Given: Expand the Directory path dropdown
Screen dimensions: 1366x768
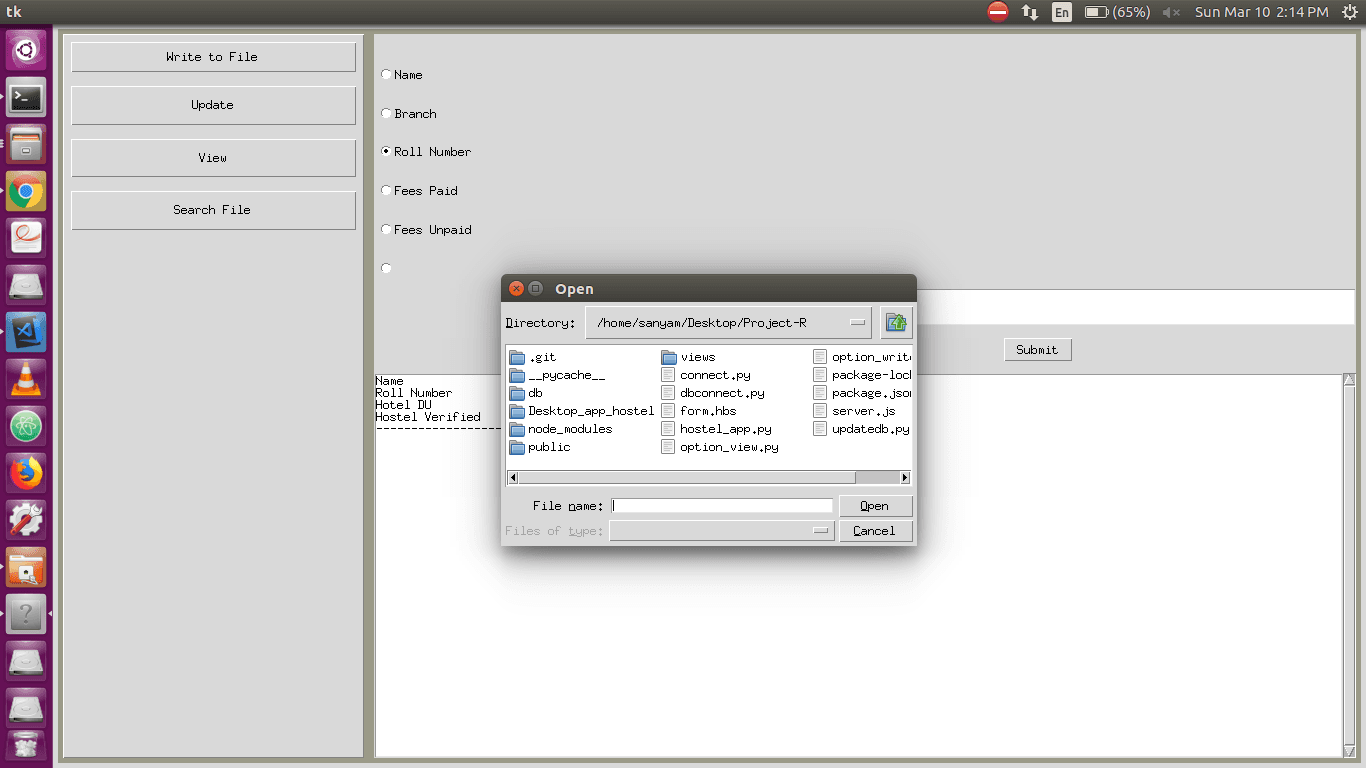Looking at the screenshot, I should (x=728, y=323).
